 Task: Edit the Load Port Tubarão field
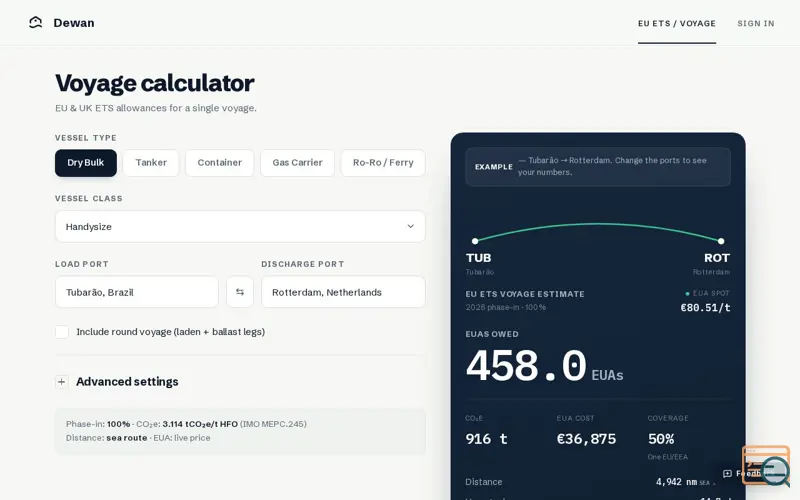tap(137, 292)
